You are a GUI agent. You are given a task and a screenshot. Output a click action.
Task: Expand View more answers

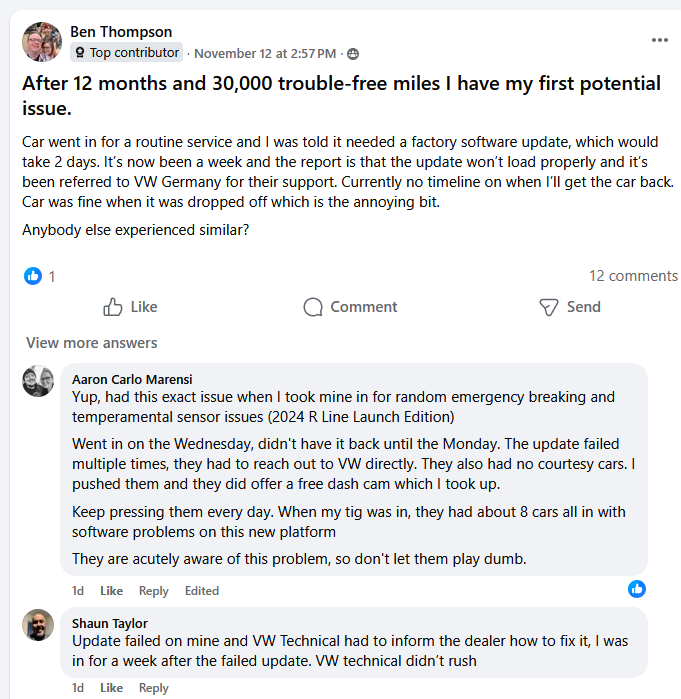92,343
